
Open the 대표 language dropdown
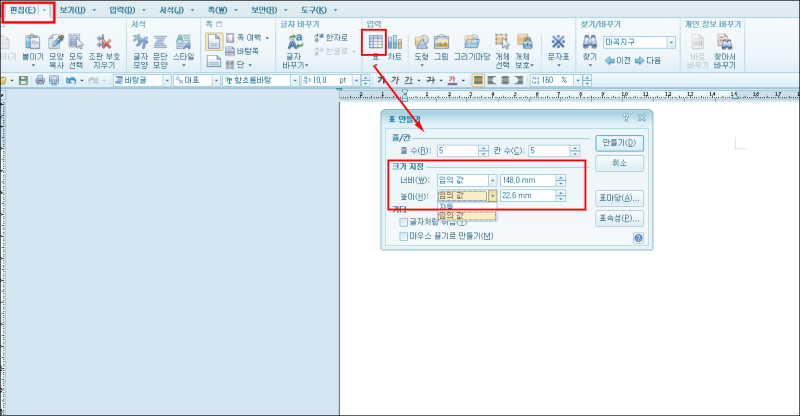(216, 81)
